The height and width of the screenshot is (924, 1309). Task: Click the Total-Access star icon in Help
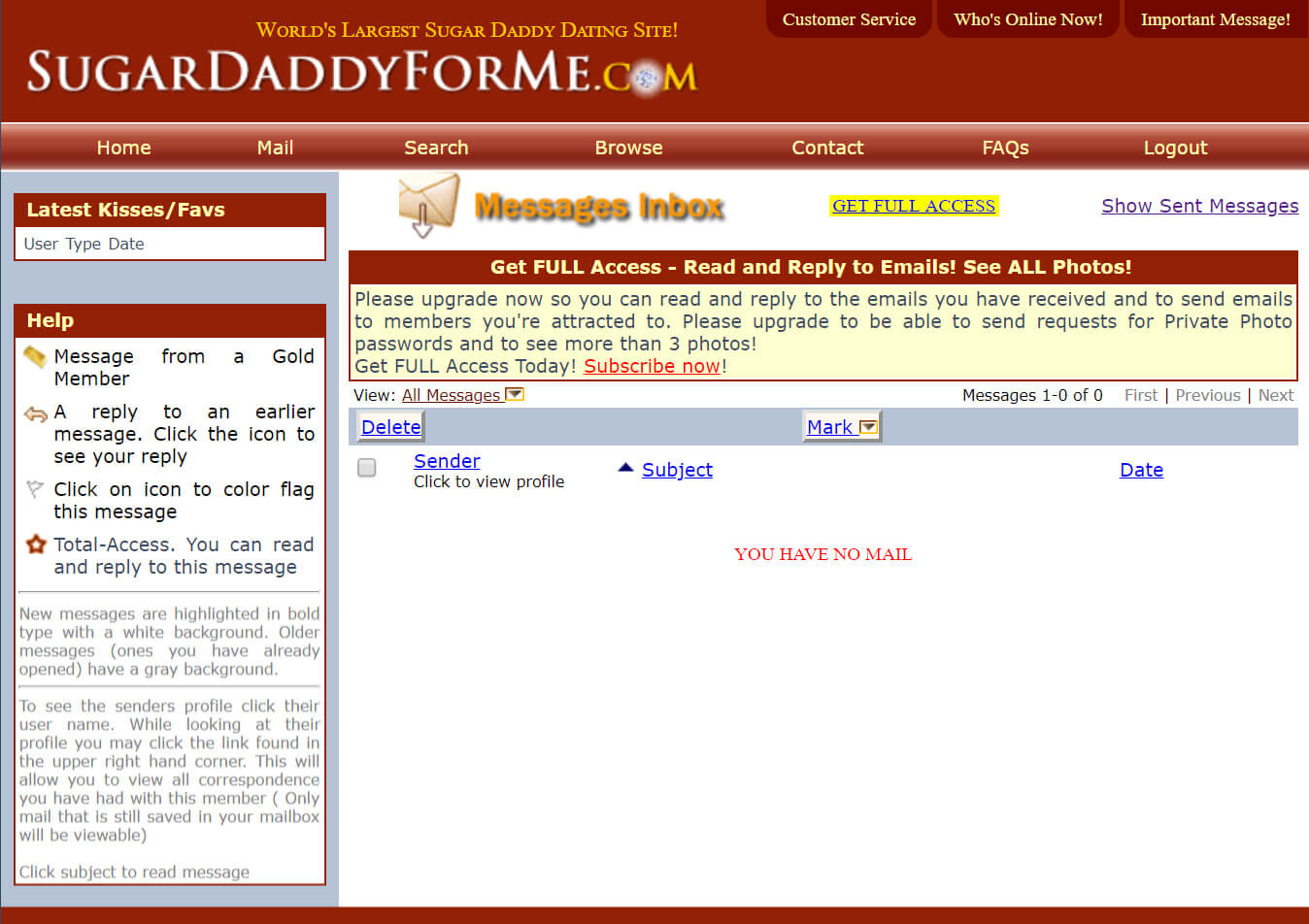coord(36,544)
